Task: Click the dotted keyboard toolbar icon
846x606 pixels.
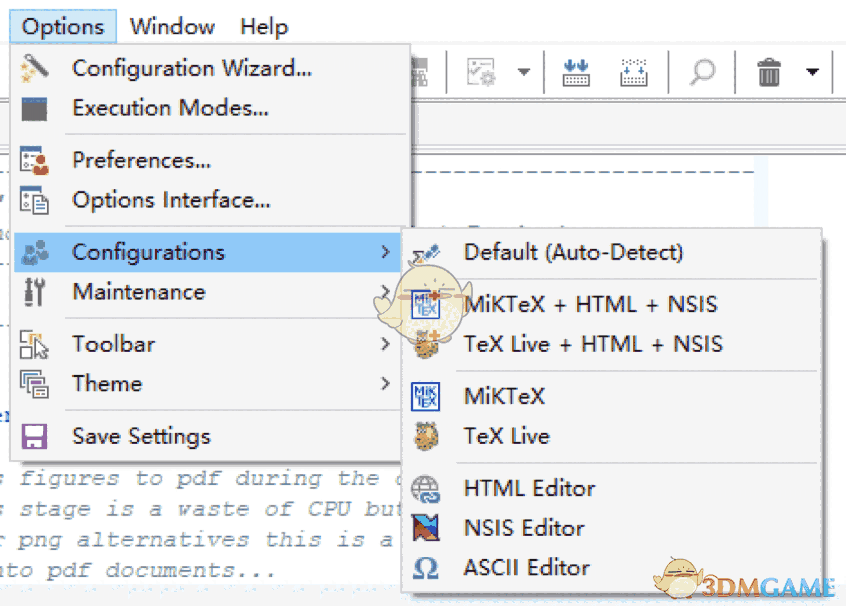Action: coord(634,72)
